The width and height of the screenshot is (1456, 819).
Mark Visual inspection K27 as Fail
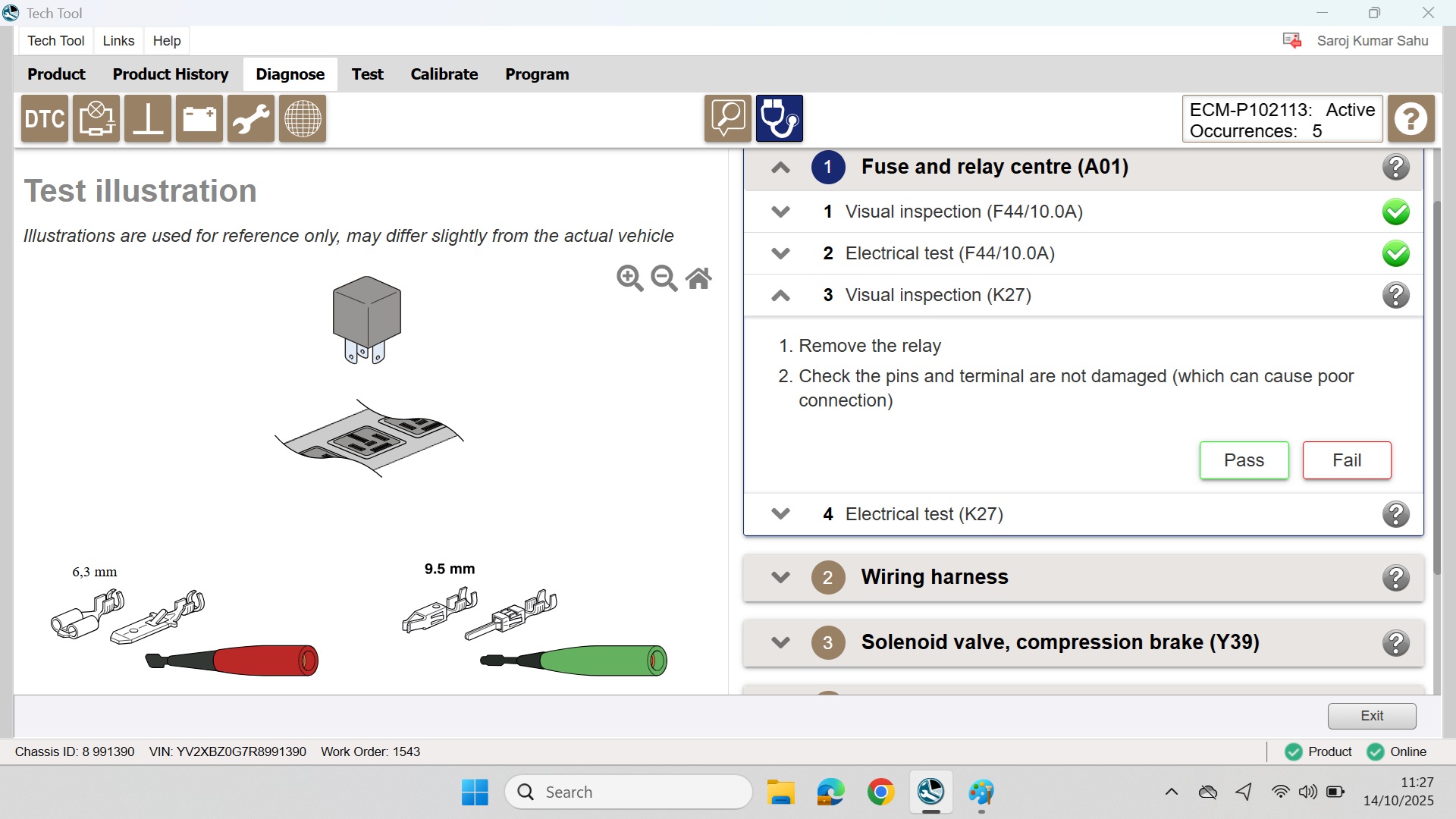coord(1347,460)
